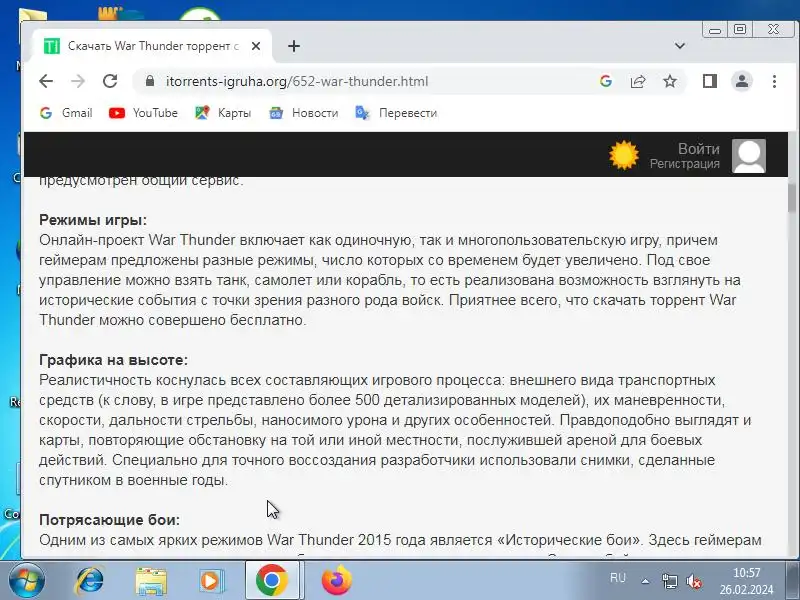Image resolution: width=800 pixels, height=600 pixels.
Task: Click the Chrome taskbar button
Action: click(x=272, y=580)
